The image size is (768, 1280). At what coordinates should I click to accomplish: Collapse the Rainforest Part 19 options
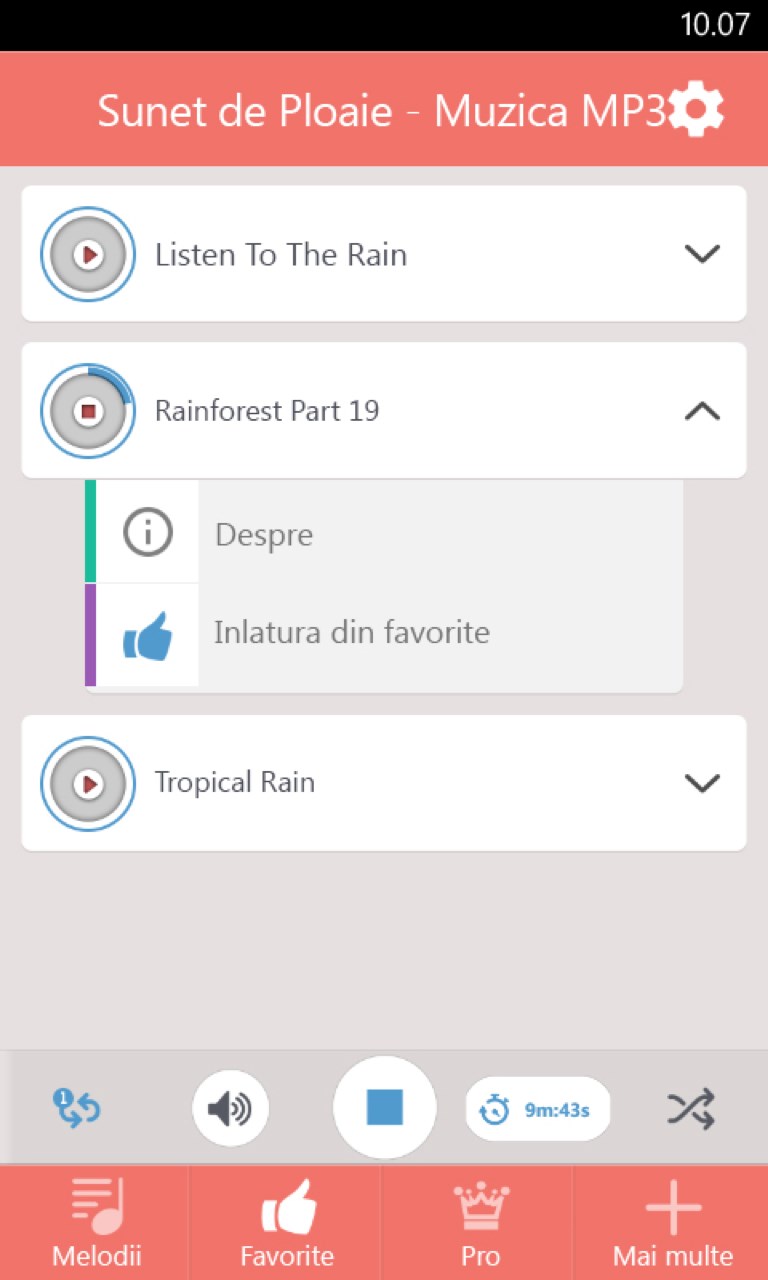(x=702, y=411)
